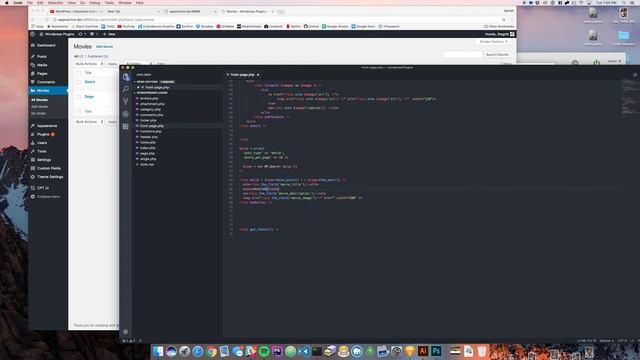Open Terminal from the dock
Image resolution: width=640 pixels, height=360 pixels.
pos(317,351)
